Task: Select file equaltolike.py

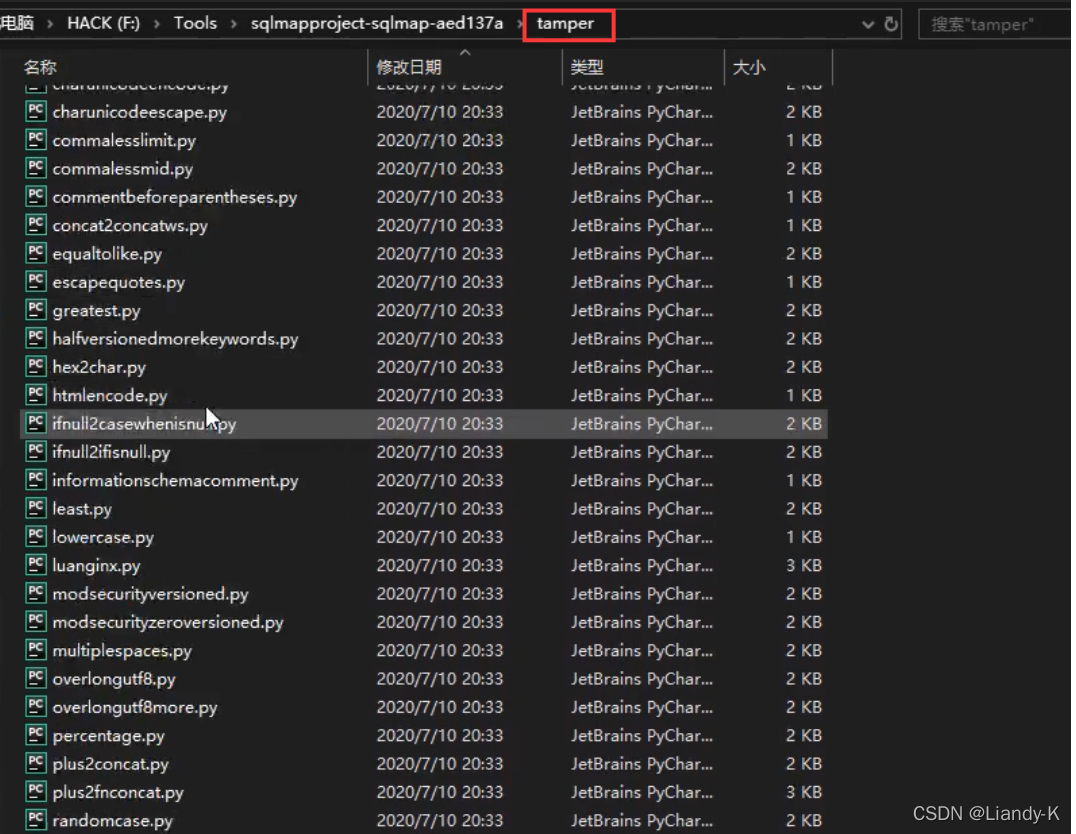Action: tap(107, 254)
